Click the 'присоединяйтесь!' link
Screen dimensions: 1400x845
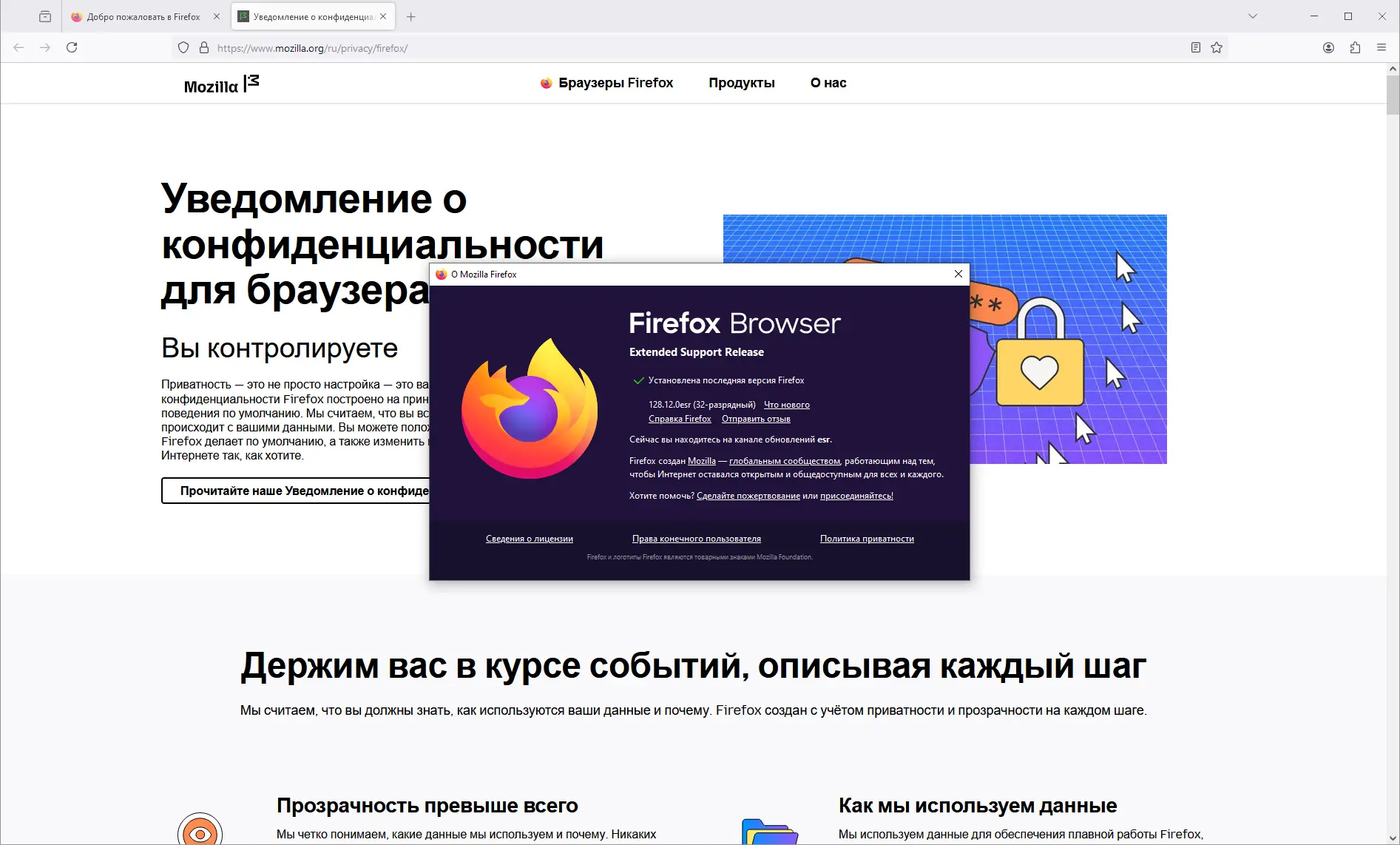point(856,496)
